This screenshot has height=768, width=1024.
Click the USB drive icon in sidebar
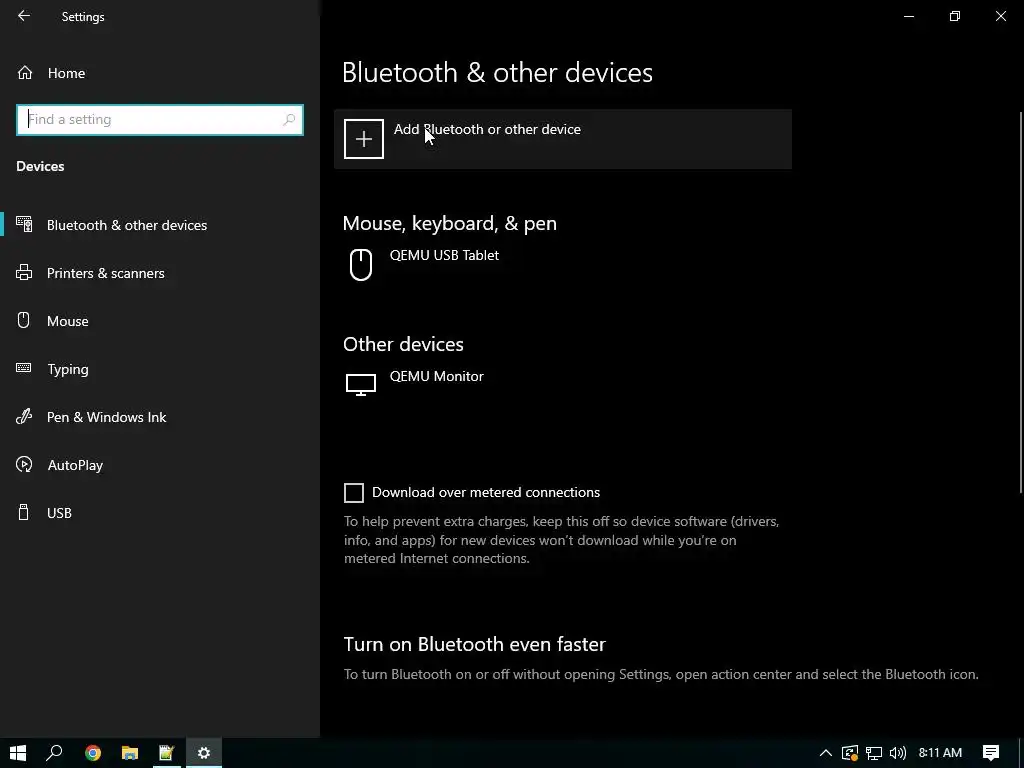point(24,512)
